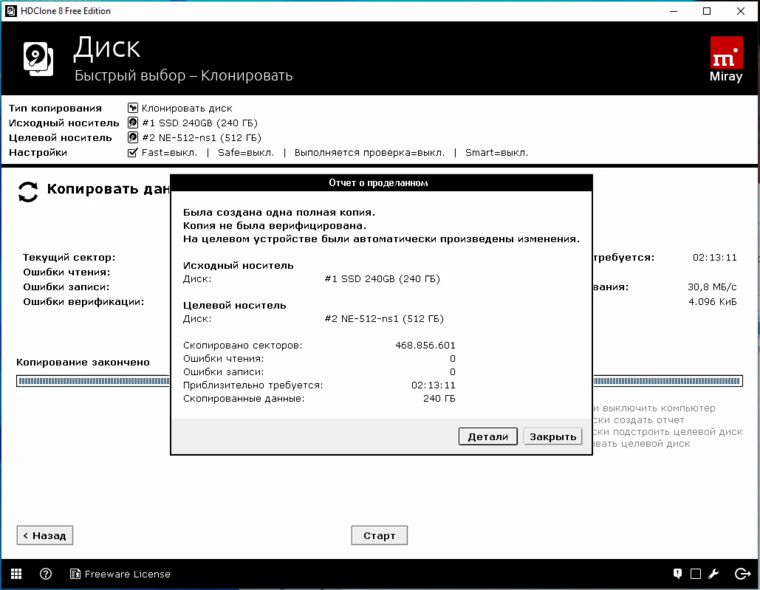Click the square window icon in bottom bar
The height and width of the screenshot is (590, 760).
[696, 574]
